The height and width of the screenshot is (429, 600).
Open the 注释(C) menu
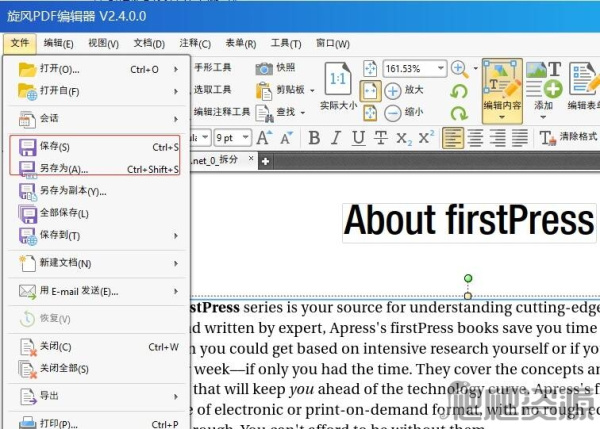(195, 43)
